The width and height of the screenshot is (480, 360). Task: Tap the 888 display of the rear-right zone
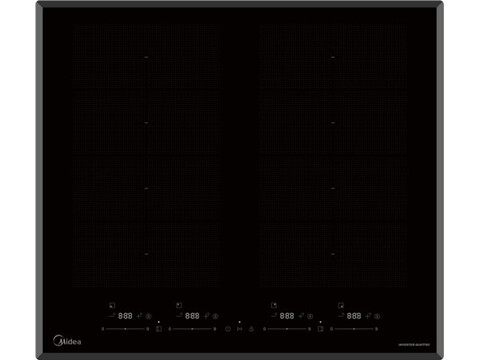[287, 316]
